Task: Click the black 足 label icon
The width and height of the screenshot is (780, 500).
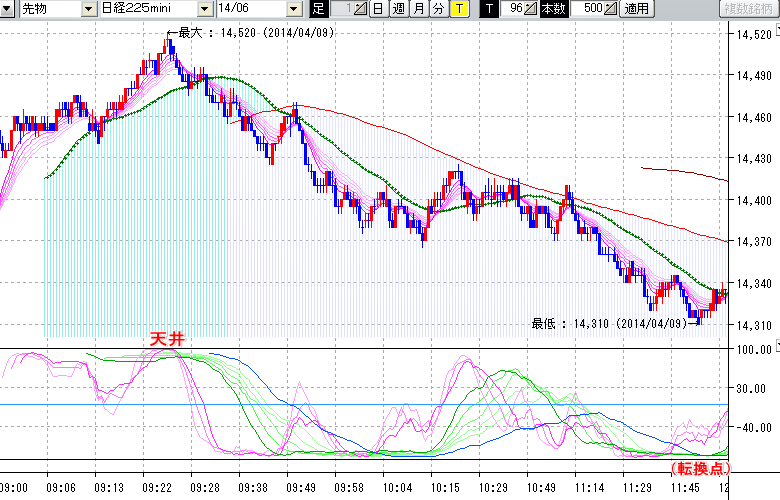Action: pyautogui.click(x=318, y=9)
